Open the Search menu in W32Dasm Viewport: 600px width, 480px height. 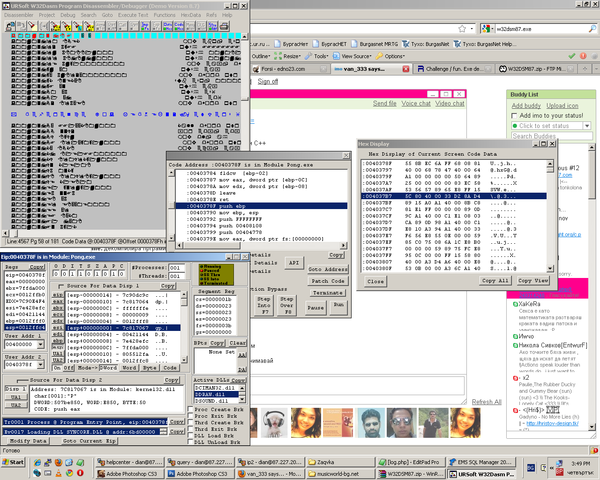pos(88,15)
